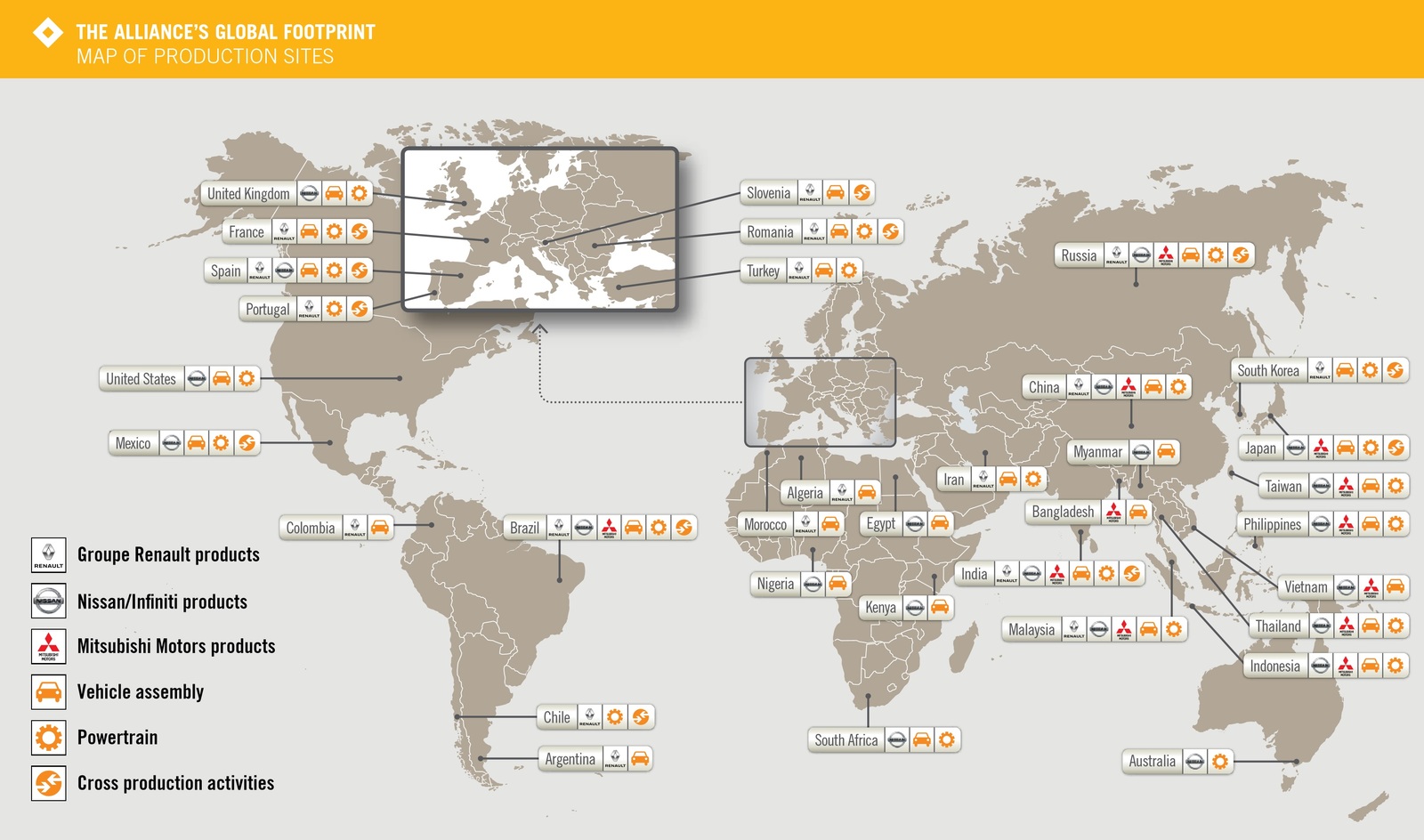Click the Nissan logo next to United Kingdom
This screenshot has height=840, width=1424.
[309, 193]
